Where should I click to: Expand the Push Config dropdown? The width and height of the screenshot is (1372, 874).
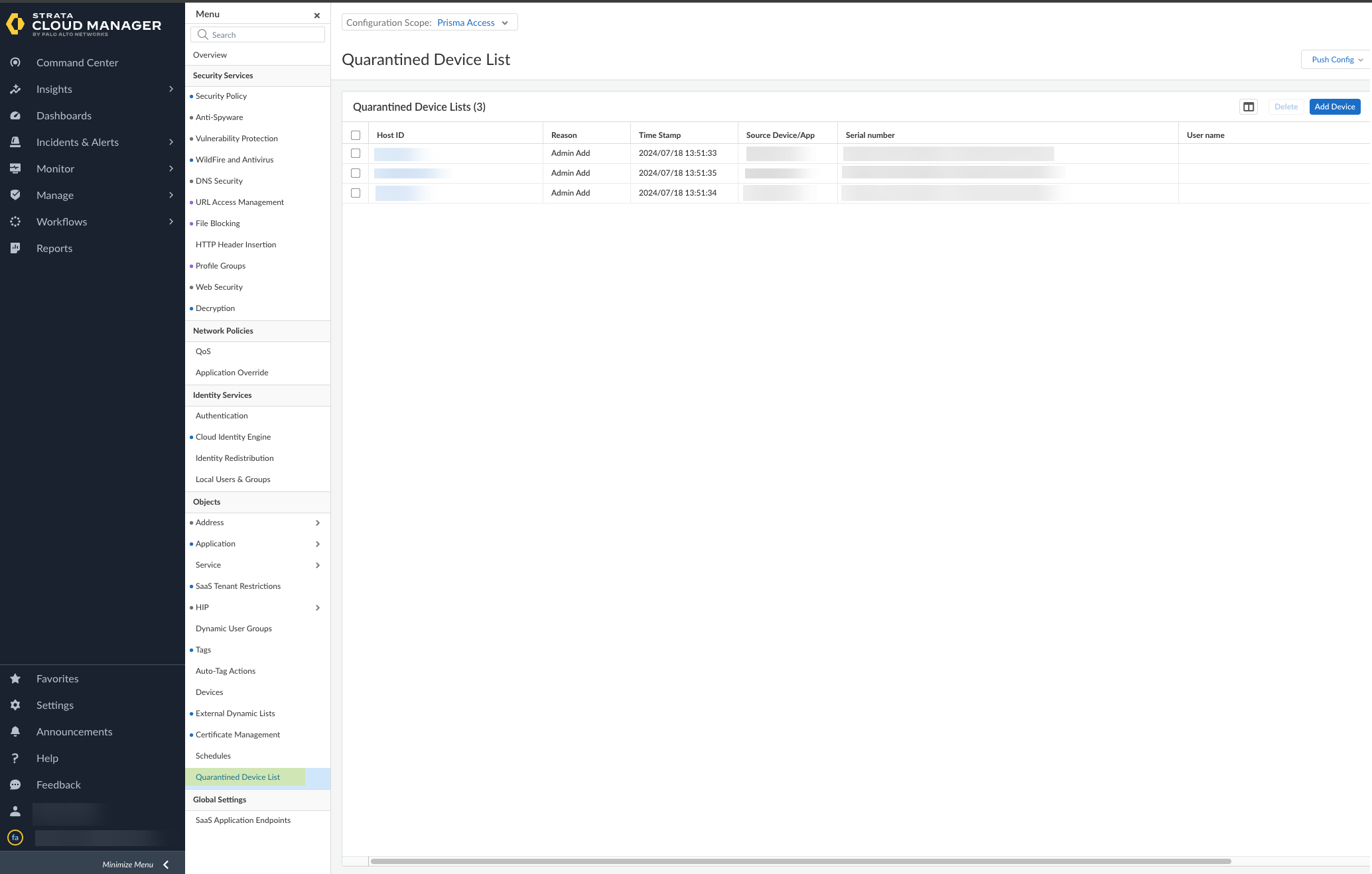coord(1336,60)
